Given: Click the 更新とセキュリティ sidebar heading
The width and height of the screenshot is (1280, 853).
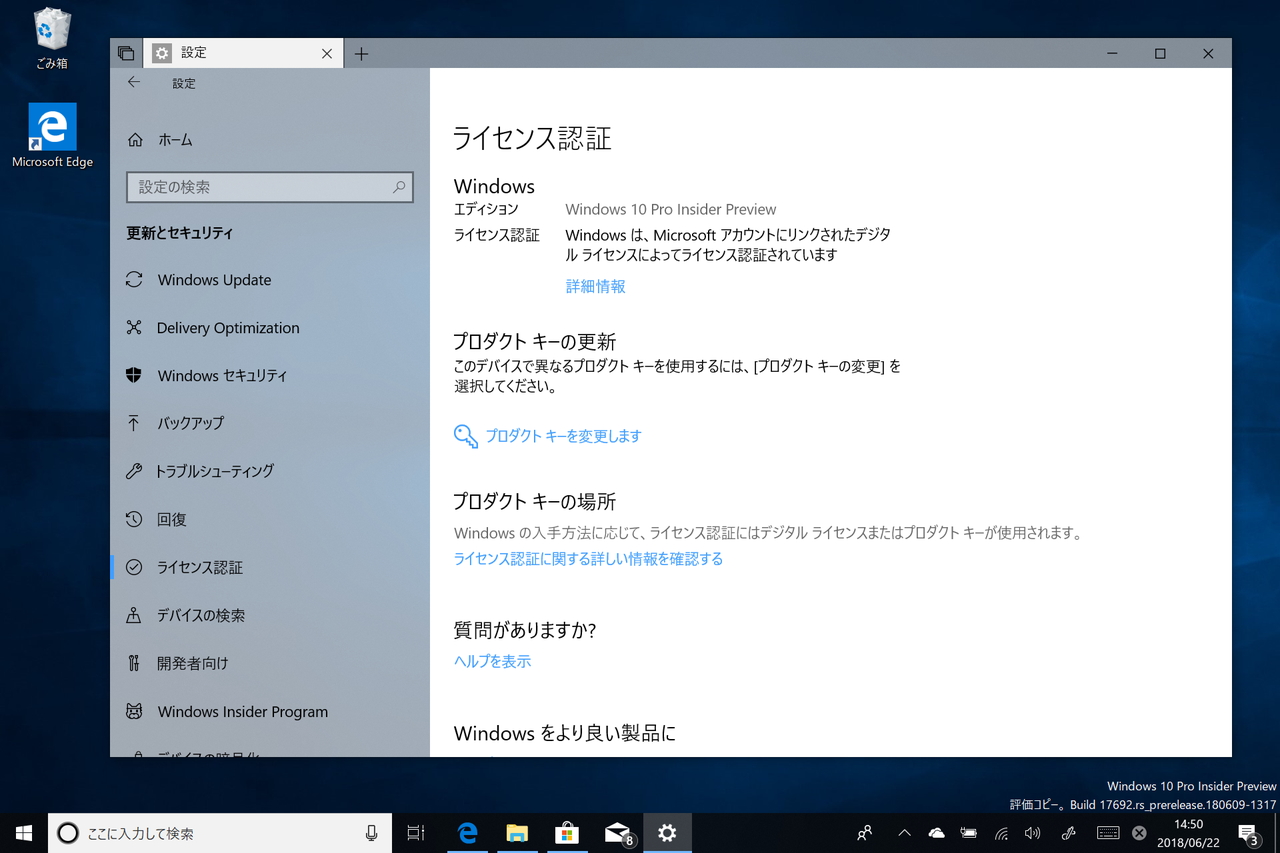Looking at the screenshot, I should tap(180, 233).
